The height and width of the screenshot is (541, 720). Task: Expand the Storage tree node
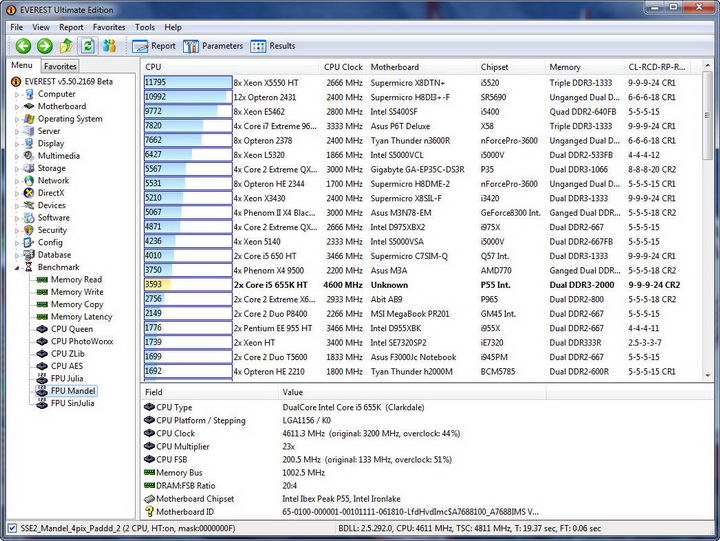17,169
